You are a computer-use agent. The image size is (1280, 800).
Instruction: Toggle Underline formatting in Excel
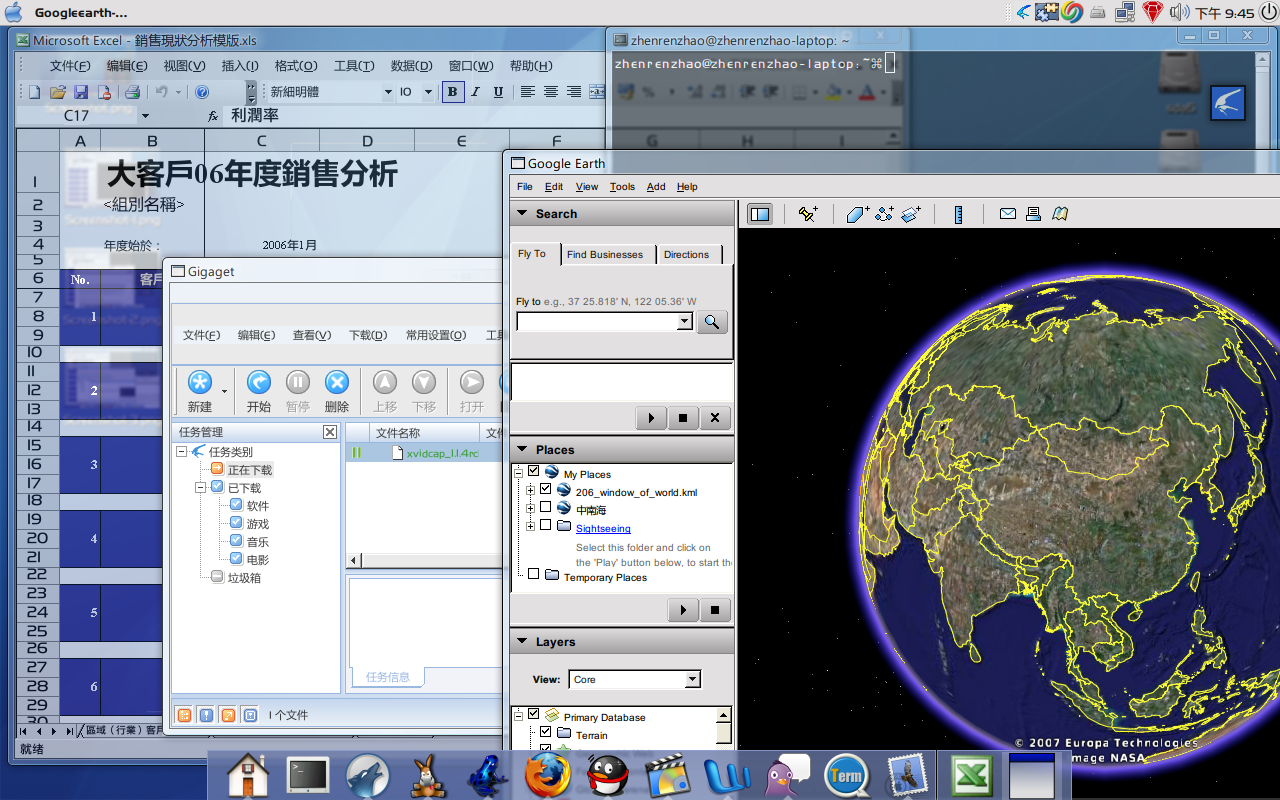coord(497,92)
